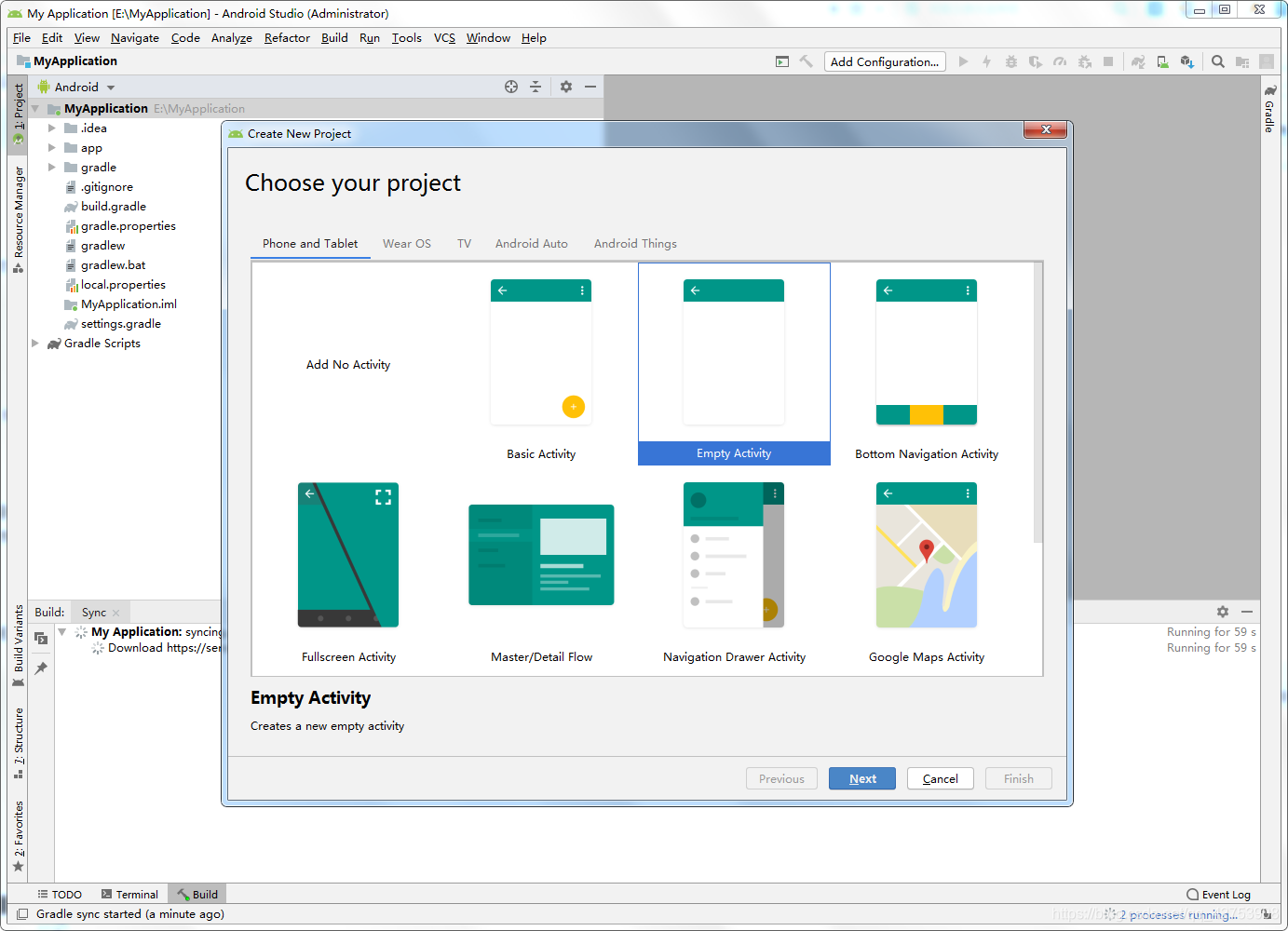Image resolution: width=1288 pixels, height=931 pixels.
Task: Click the Next button
Action: click(x=862, y=779)
